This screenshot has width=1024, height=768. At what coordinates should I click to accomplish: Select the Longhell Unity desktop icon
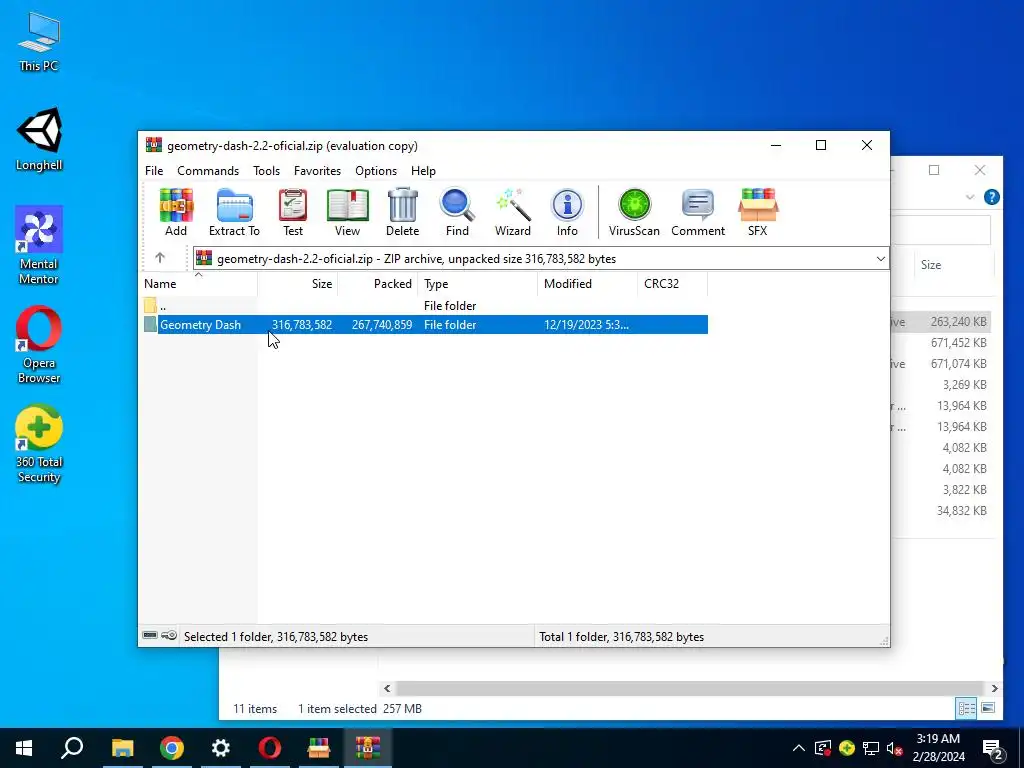39,139
